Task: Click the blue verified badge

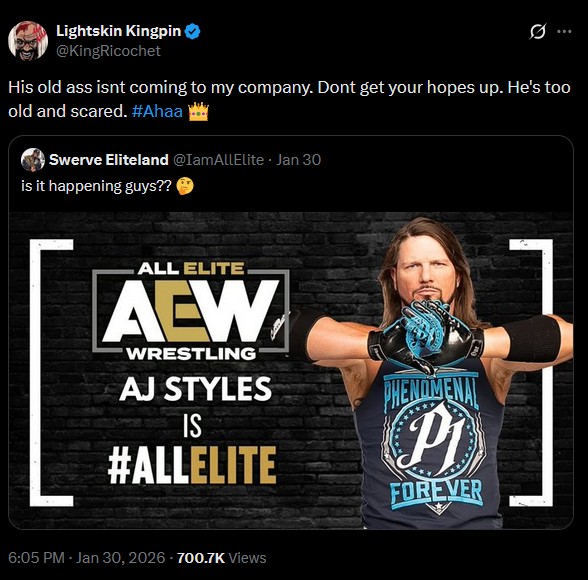Action: tap(193, 31)
